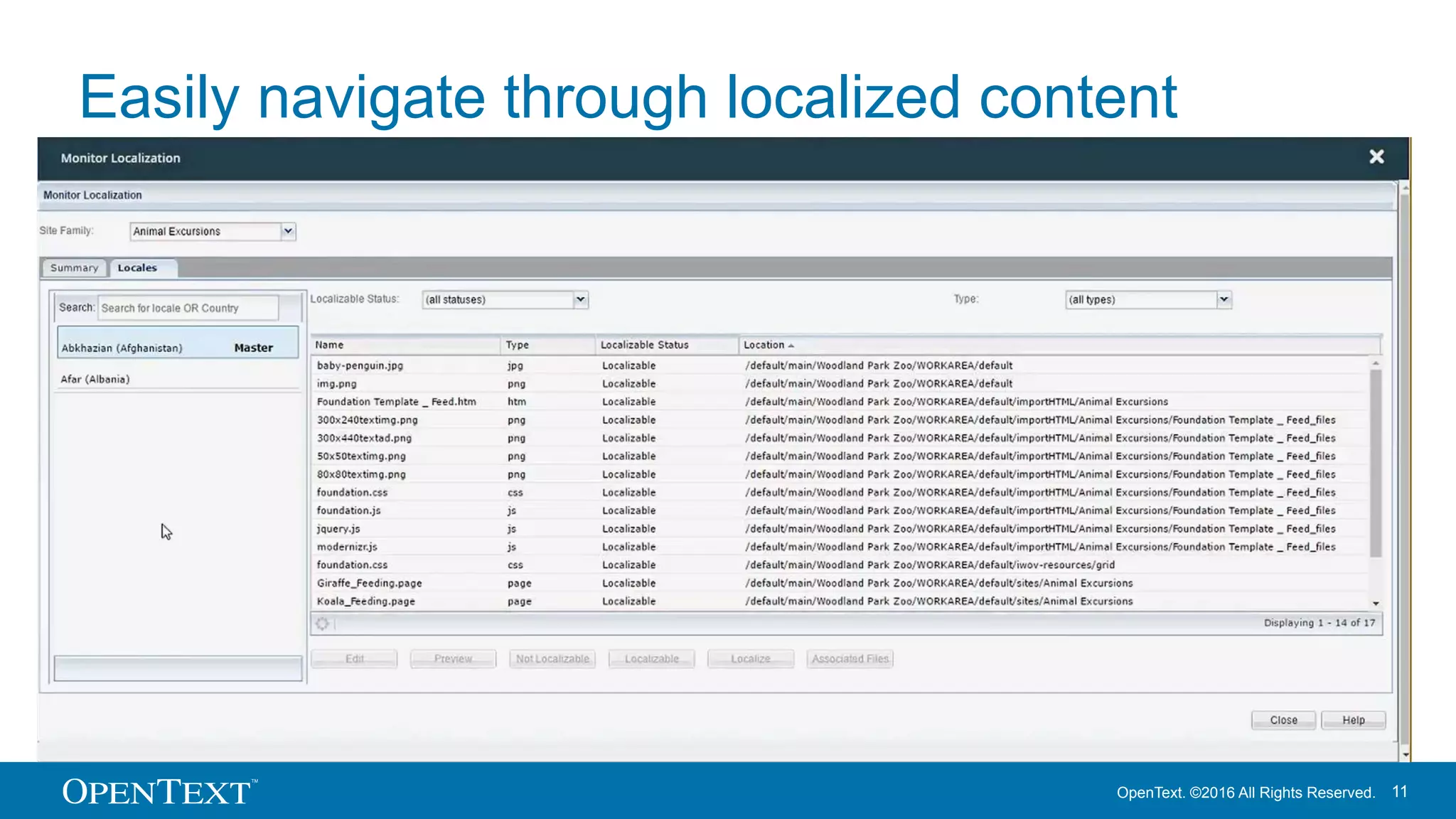
Task: Click the Close button
Action: click(x=1283, y=720)
